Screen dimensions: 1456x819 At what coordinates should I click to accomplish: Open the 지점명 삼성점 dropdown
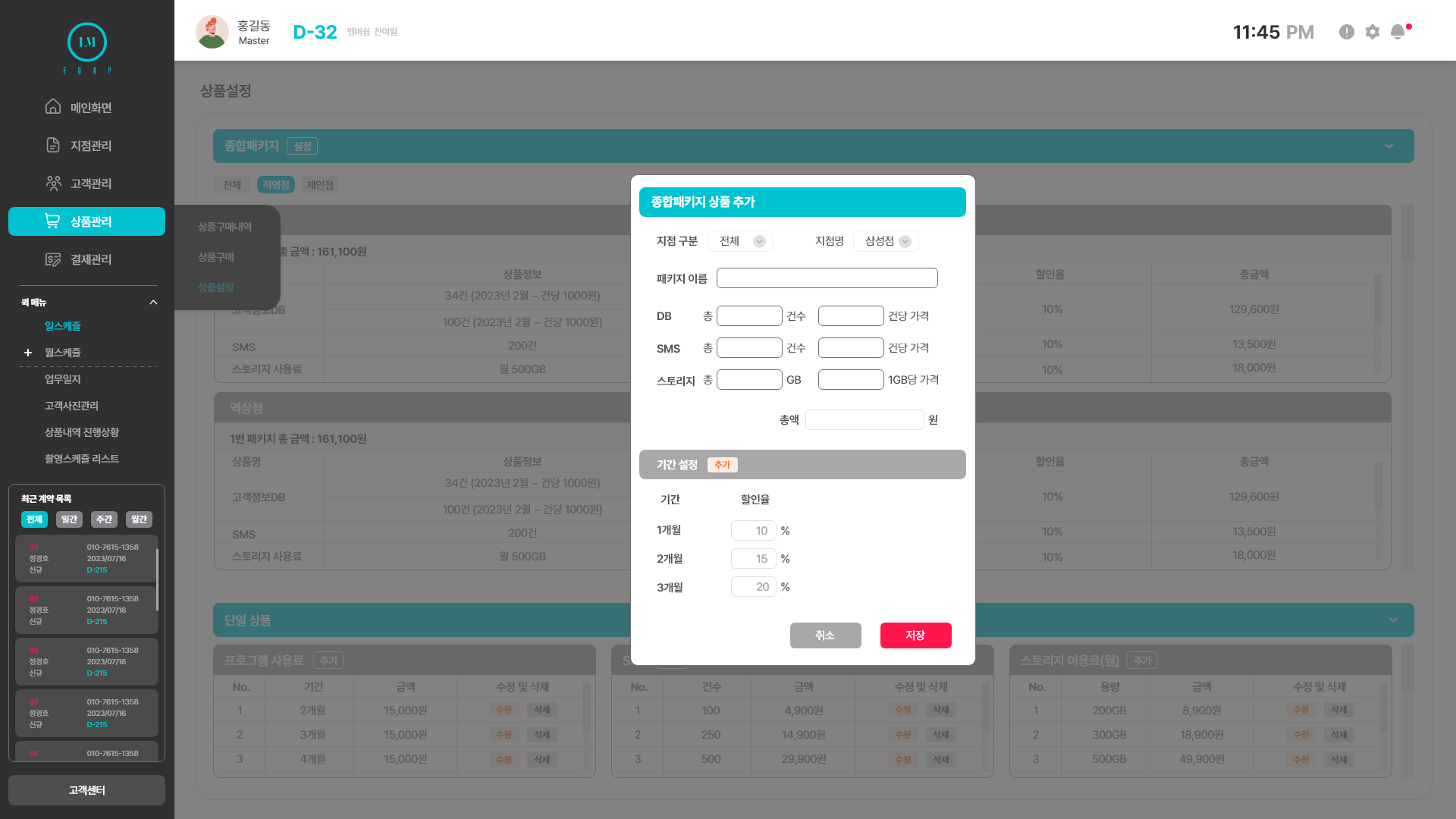coord(886,241)
